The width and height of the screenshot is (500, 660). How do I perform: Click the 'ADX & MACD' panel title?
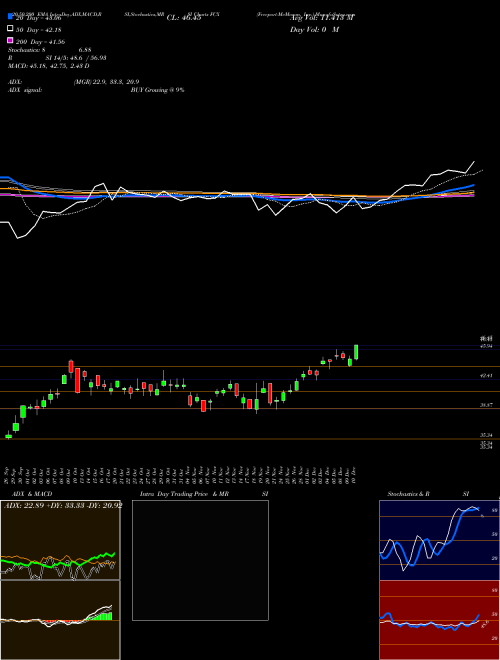click(32, 494)
